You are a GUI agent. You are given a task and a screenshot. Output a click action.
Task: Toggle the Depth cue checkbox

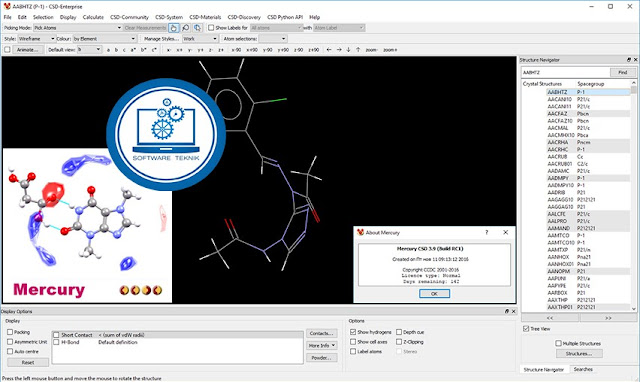399,332
